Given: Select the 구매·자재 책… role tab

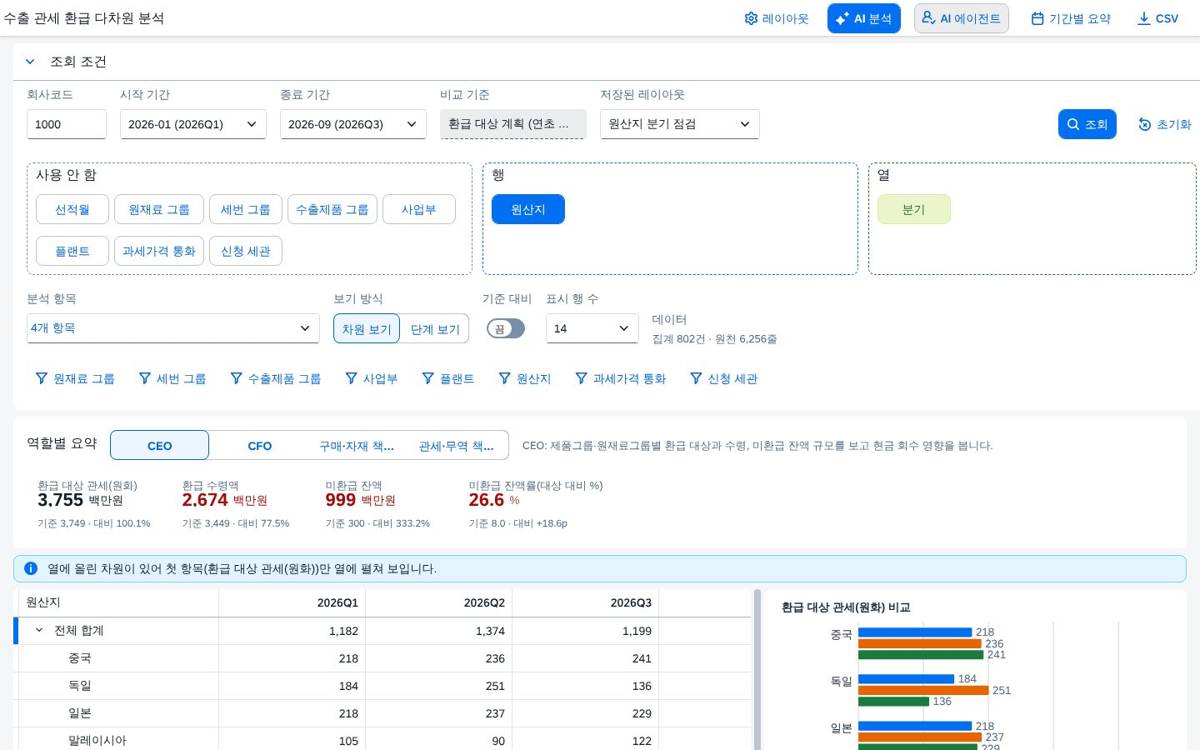Looking at the screenshot, I should [x=358, y=445].
